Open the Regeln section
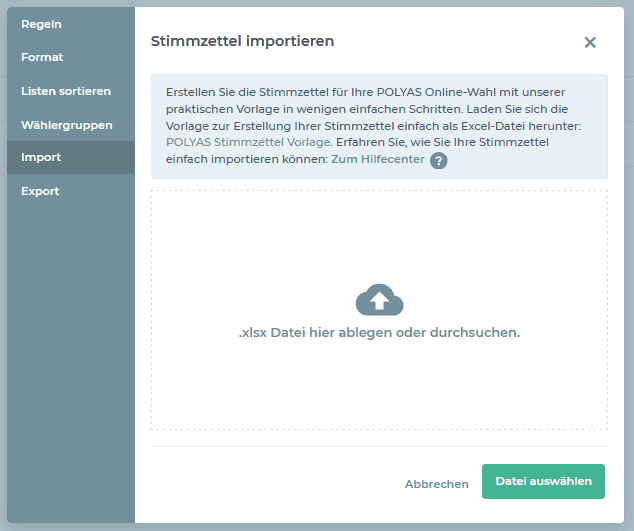This screenshot has width=634, height=531. pyautogui.click(x=43, y=23)
